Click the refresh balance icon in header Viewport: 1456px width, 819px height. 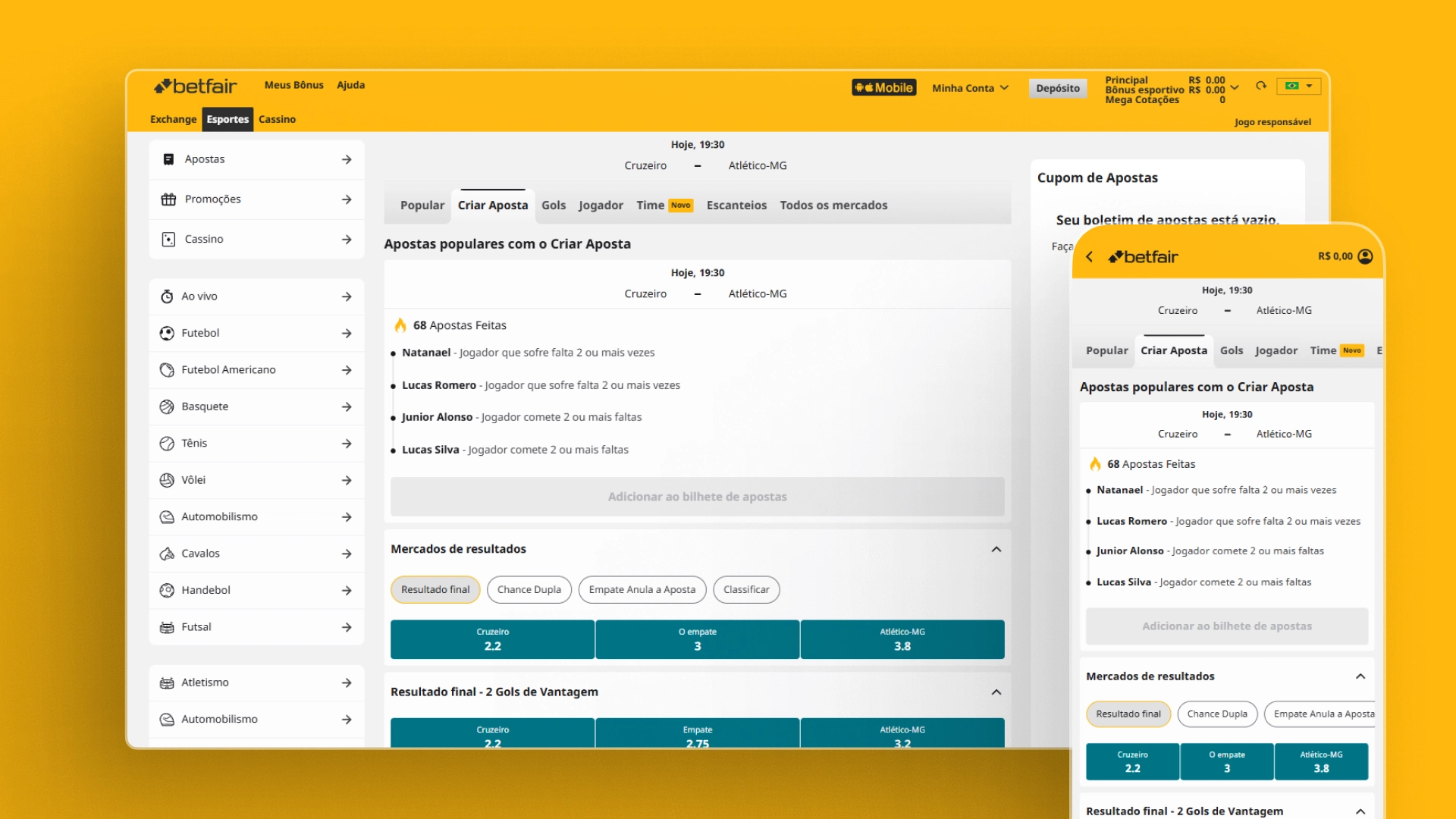point(1261,86)
